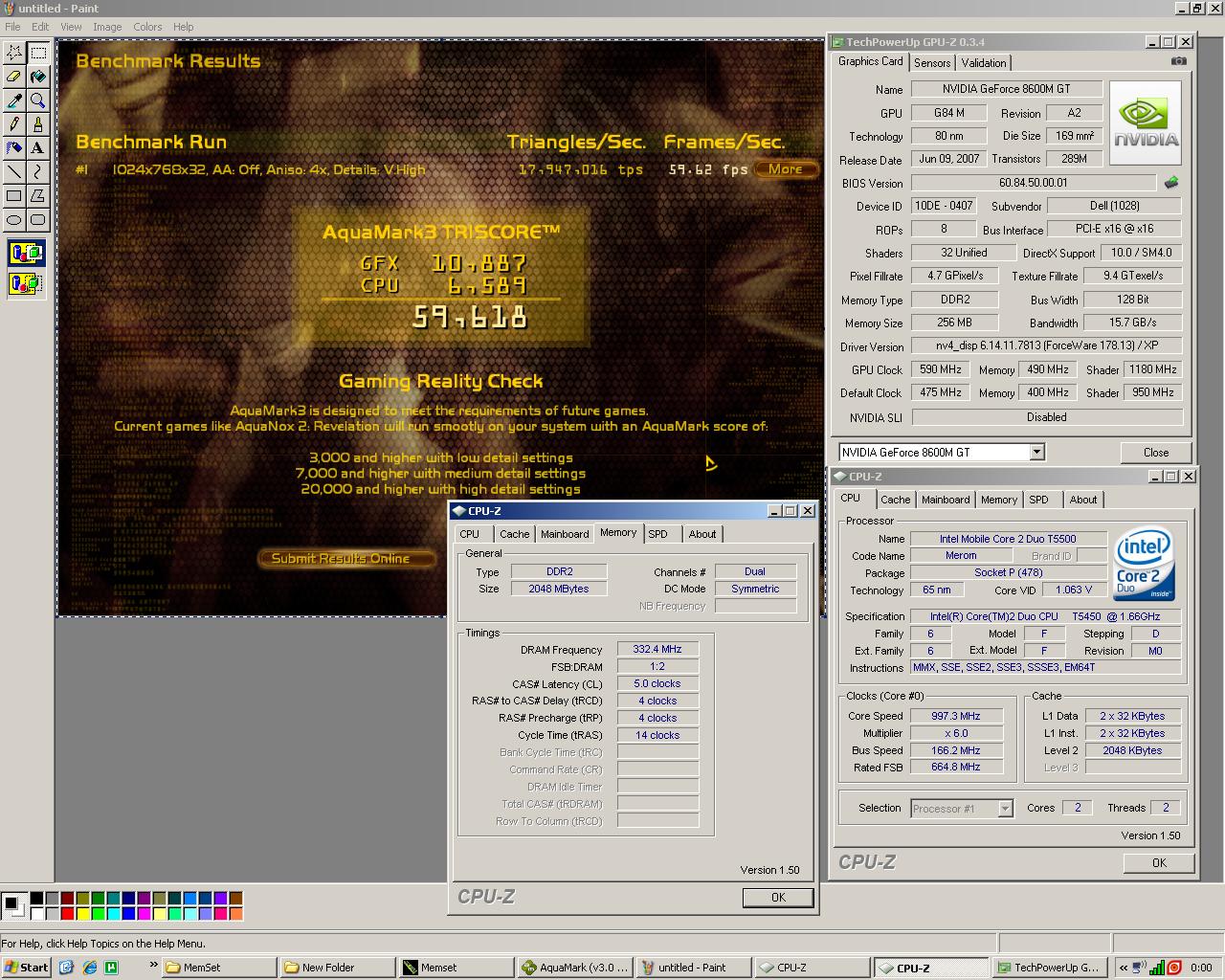1225x980 pixels.
Task: Click the foreground/background color indicator box
Action: coord(14,904)
